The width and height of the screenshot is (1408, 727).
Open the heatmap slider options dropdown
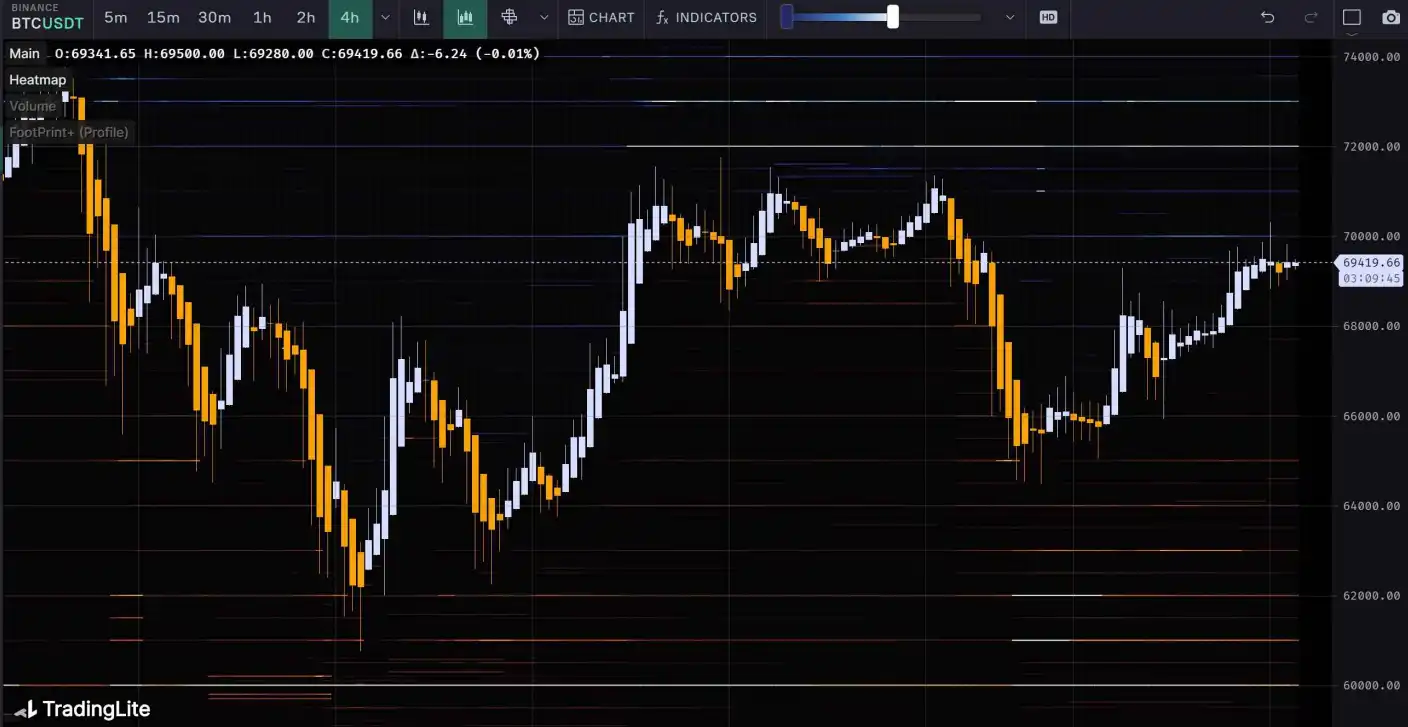coord(1009,17)
